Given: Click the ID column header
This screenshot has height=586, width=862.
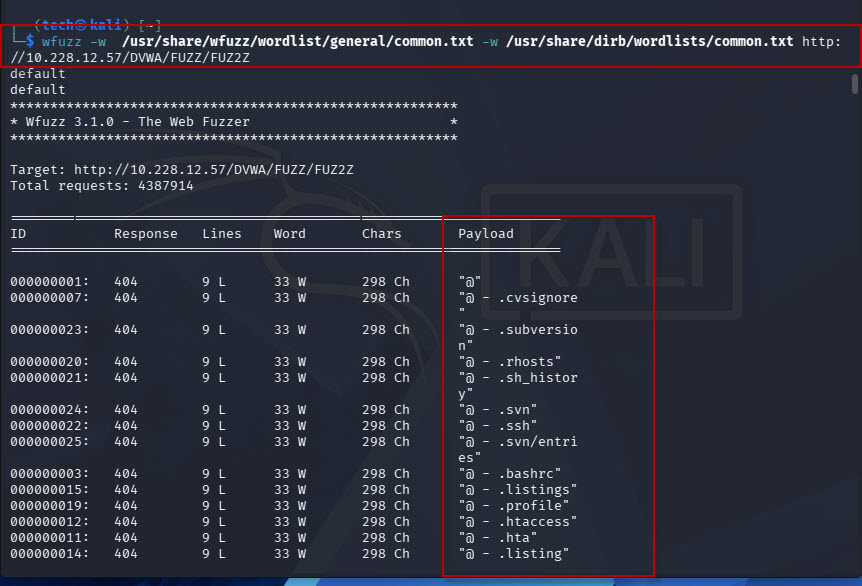Looking at the screenshot, I should (18, 234).
